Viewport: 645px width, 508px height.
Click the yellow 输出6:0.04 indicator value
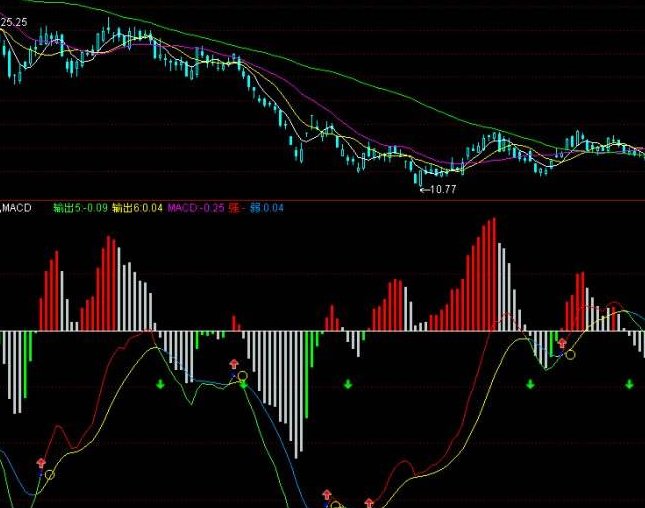pos(137,208)
